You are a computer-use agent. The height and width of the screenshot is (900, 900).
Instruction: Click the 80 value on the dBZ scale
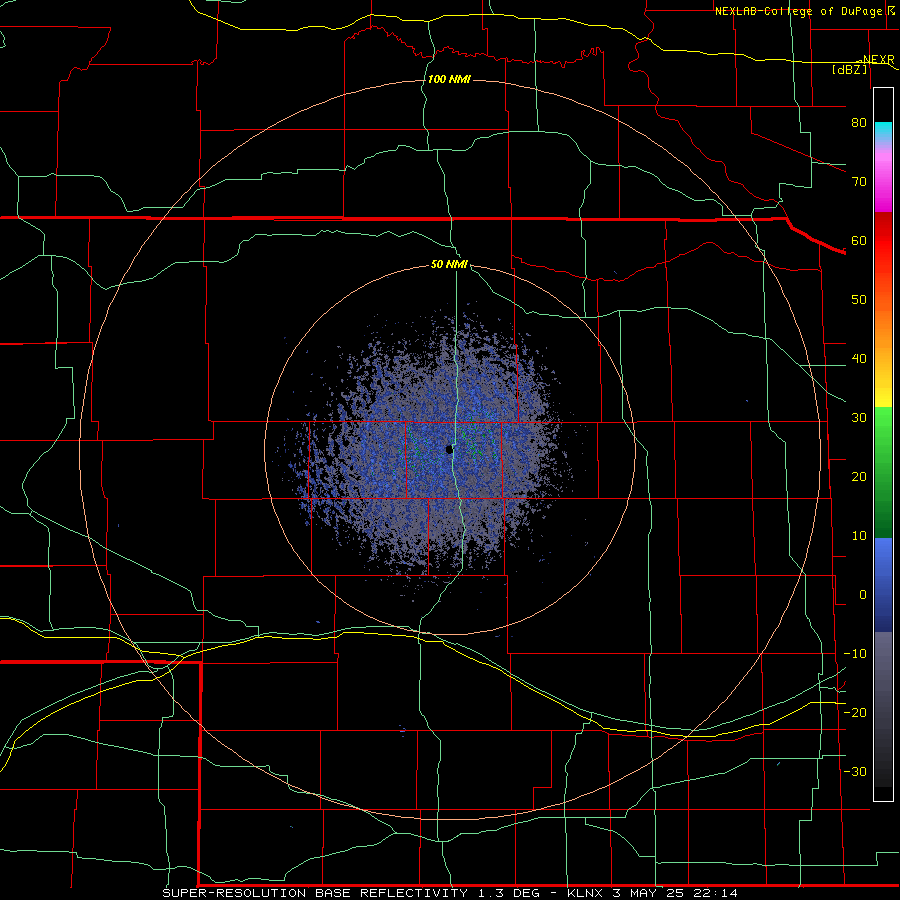(859, 123)
